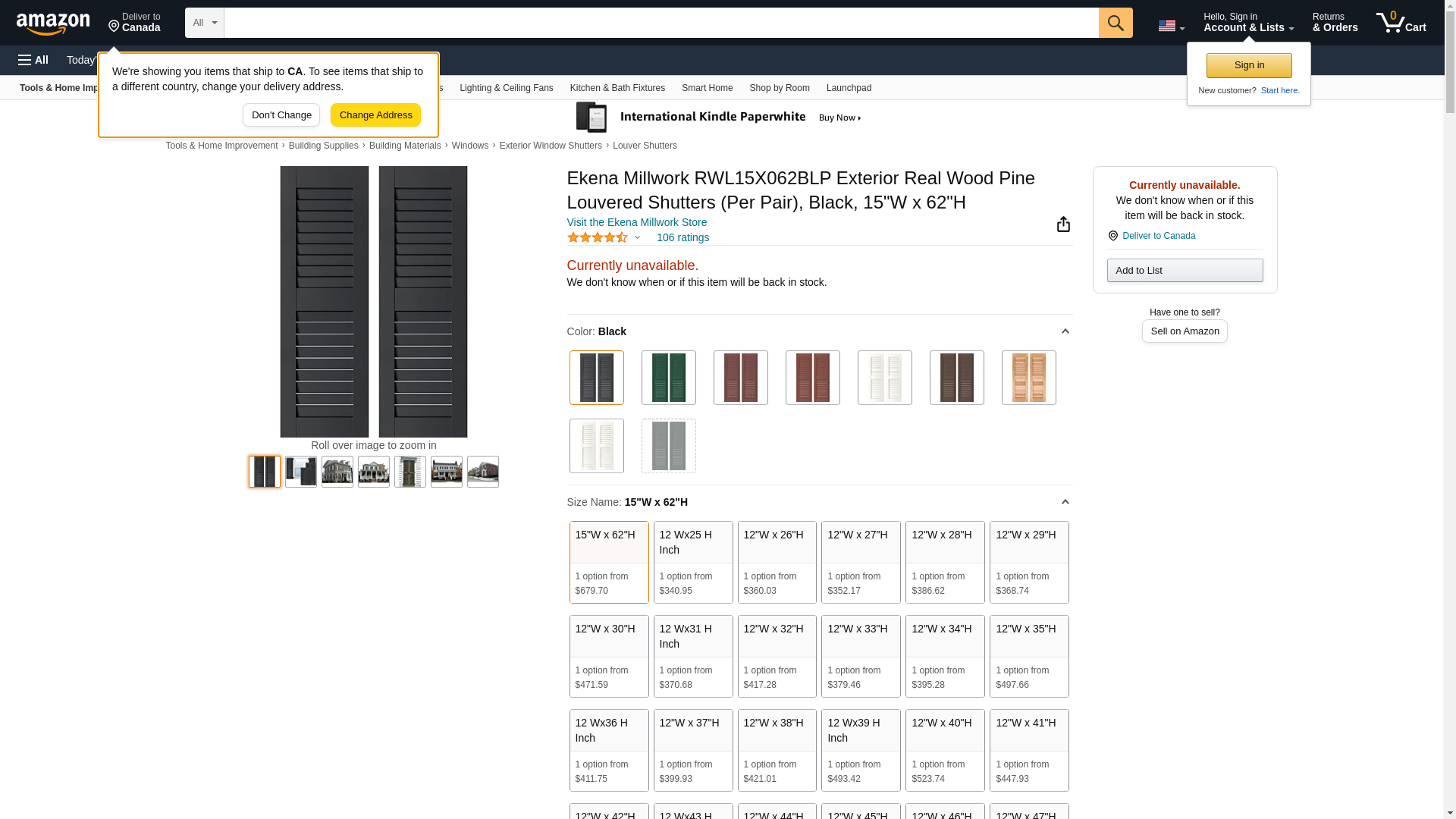Open the All hamburger menu
This screenshot has width=1456, height=819.
(33, 60)
